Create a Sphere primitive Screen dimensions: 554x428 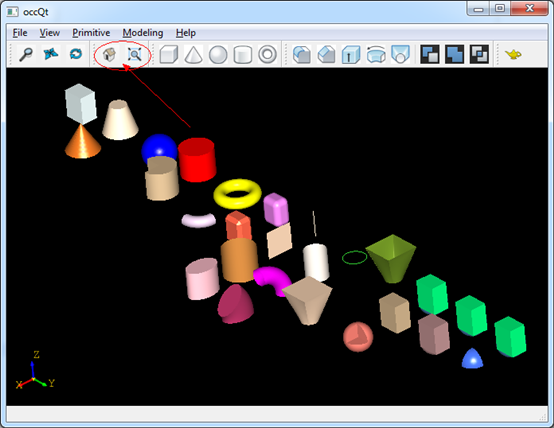(218, 55)
